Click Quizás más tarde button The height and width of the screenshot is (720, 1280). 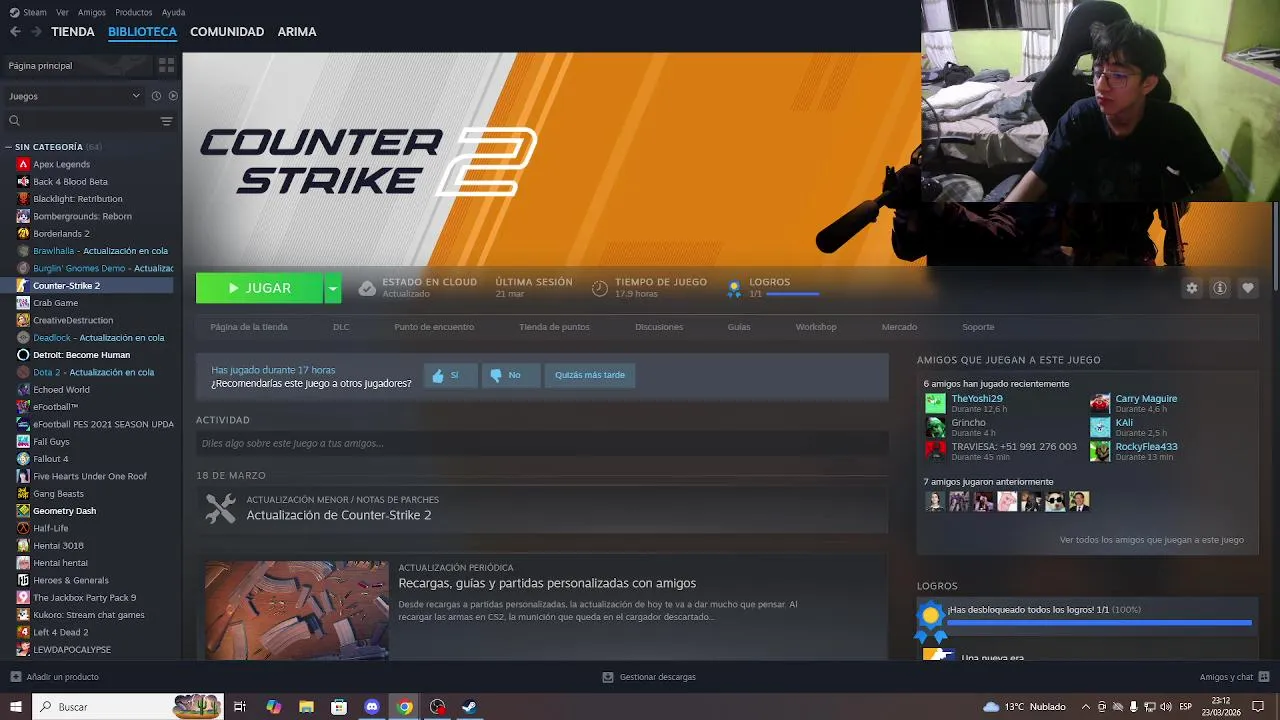coord(590,375)
